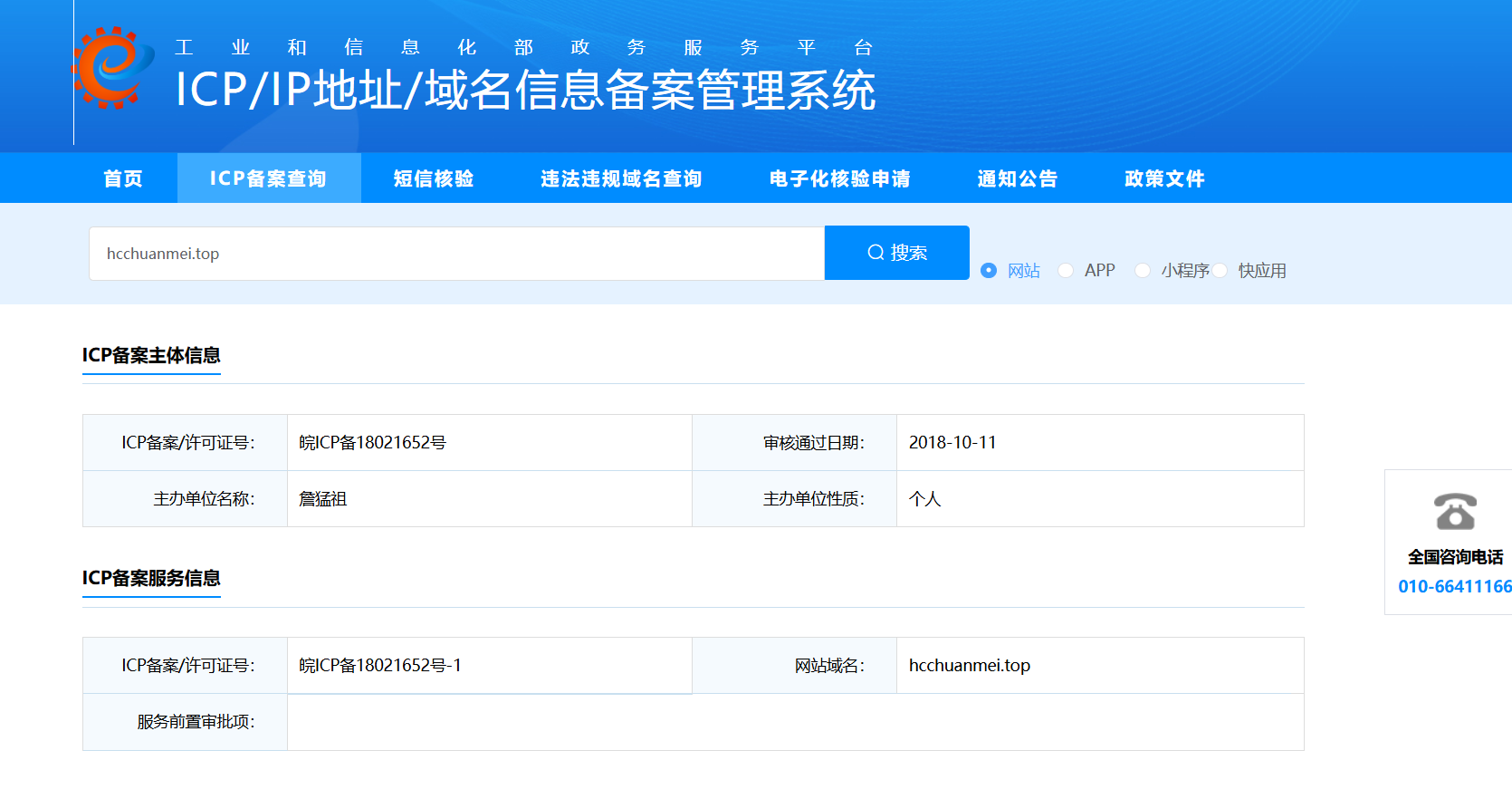Click the hotline number 010-66411166

(1455, 586)
